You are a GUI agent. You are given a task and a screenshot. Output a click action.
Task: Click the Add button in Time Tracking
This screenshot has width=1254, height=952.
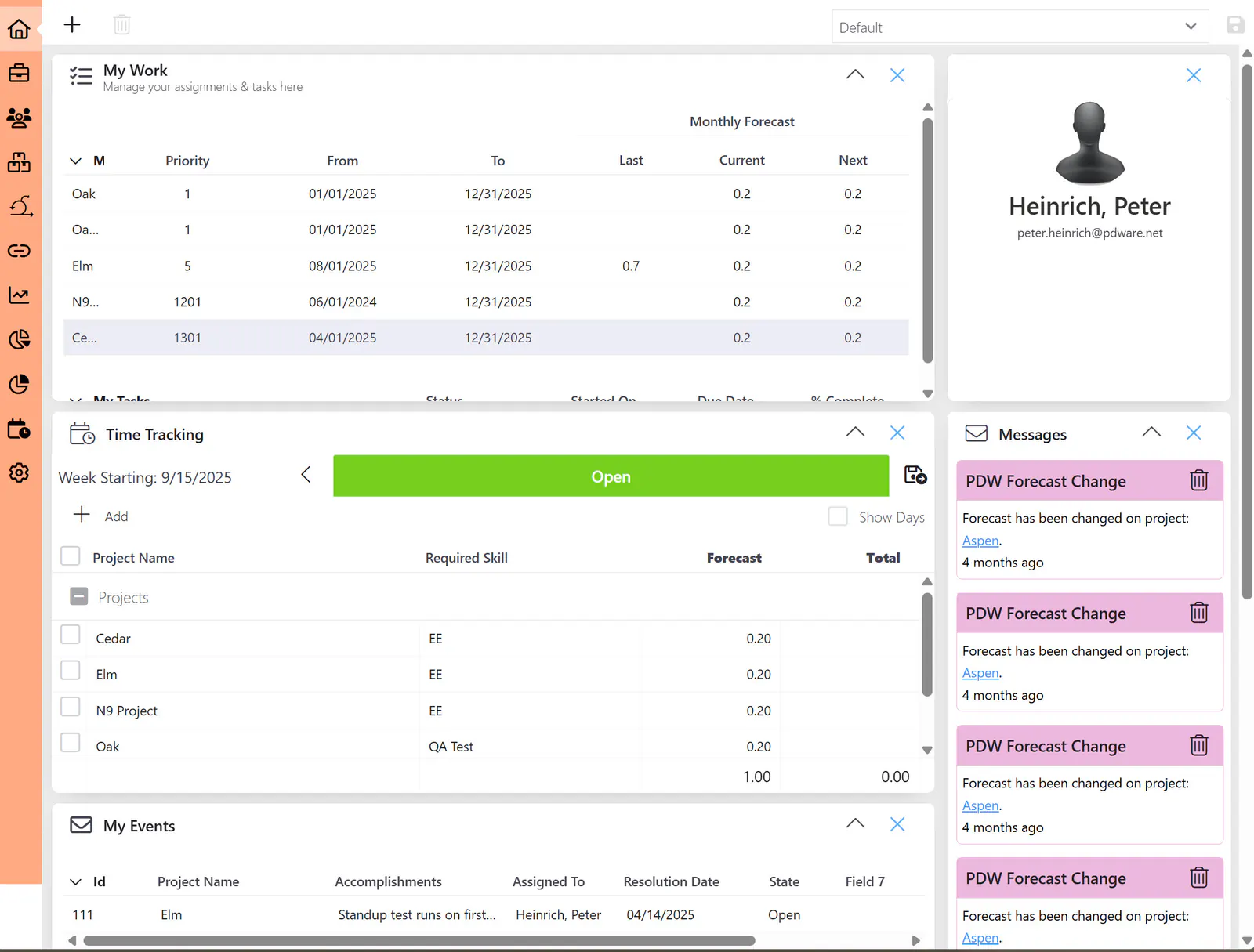100,516
